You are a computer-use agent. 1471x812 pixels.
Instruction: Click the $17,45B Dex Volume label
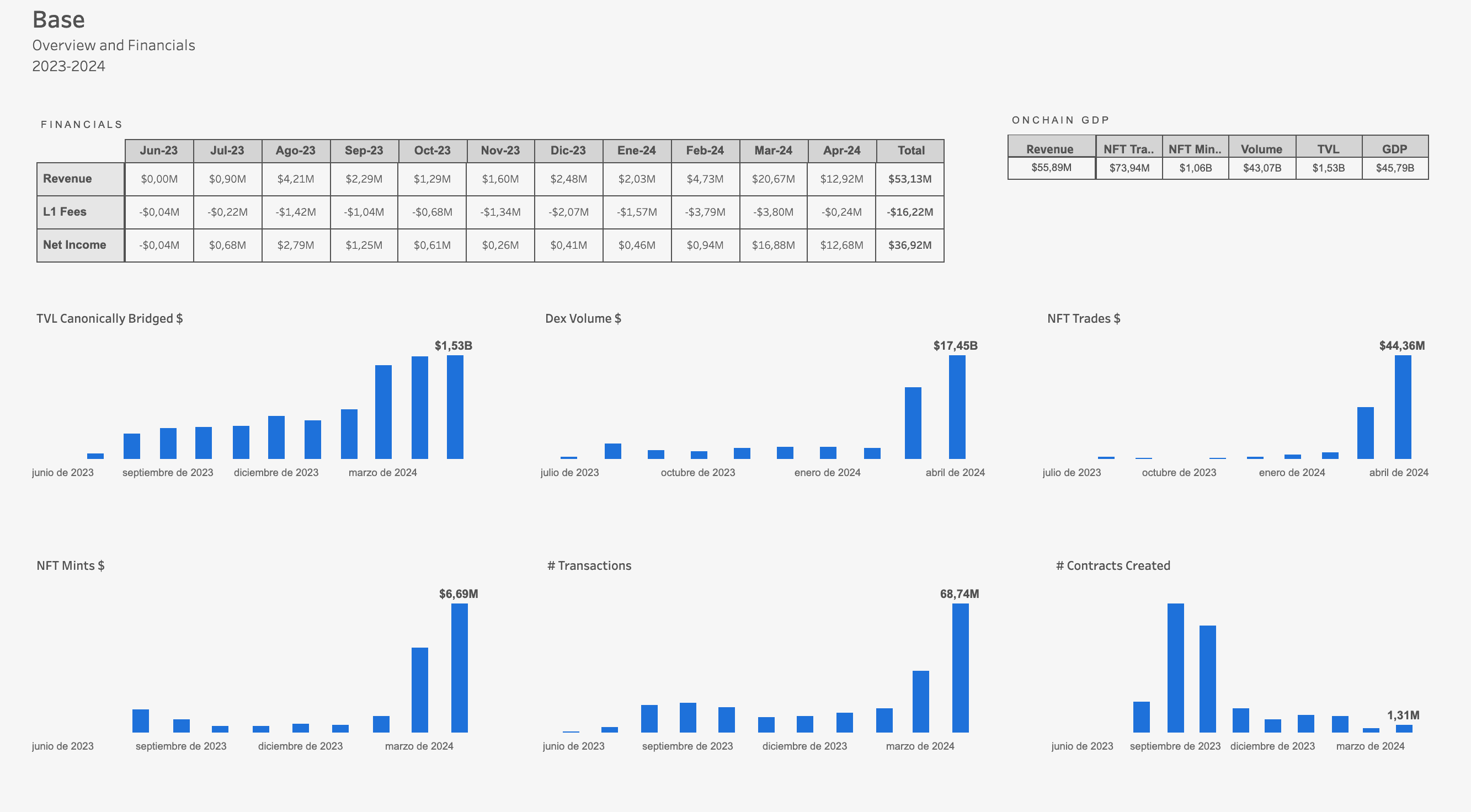(x=955, y=345)
